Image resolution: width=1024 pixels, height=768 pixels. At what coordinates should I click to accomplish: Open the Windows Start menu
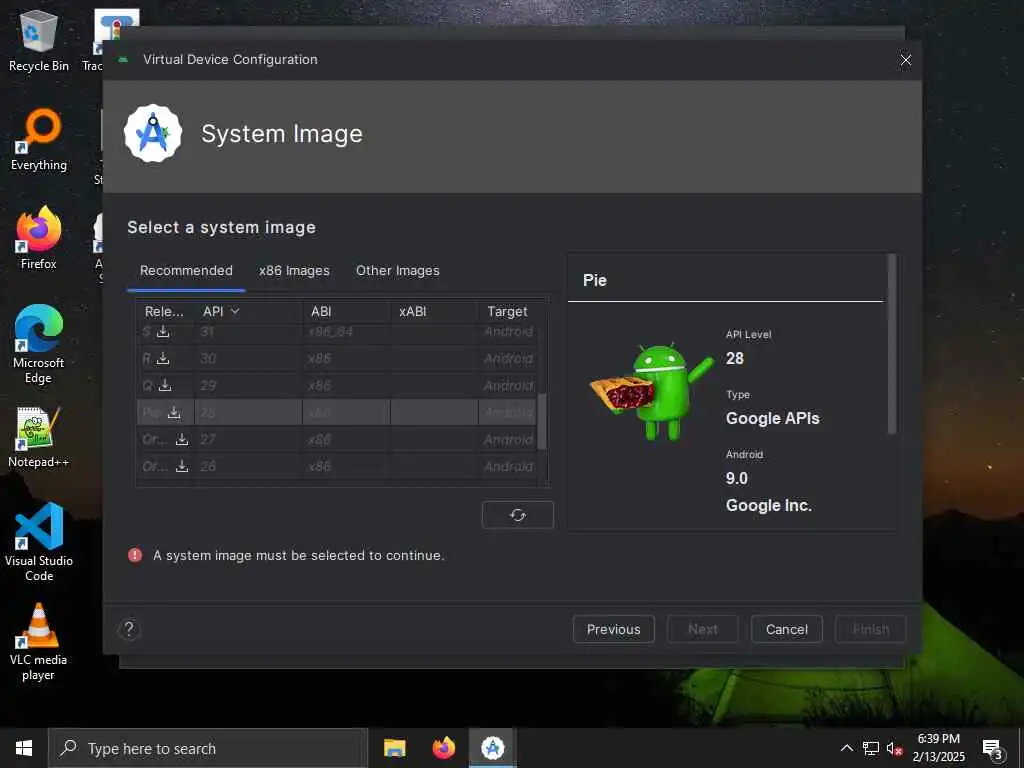coord(24,748)
